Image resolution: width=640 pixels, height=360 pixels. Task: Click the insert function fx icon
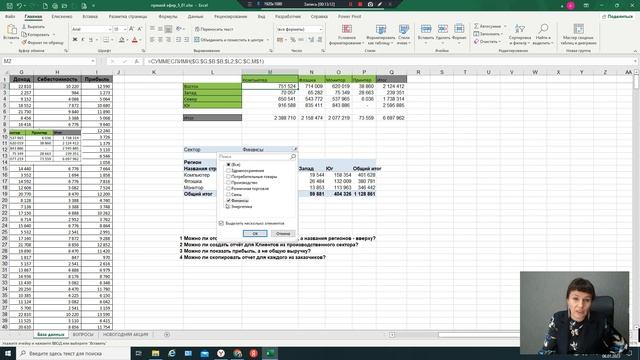[136, 61]
